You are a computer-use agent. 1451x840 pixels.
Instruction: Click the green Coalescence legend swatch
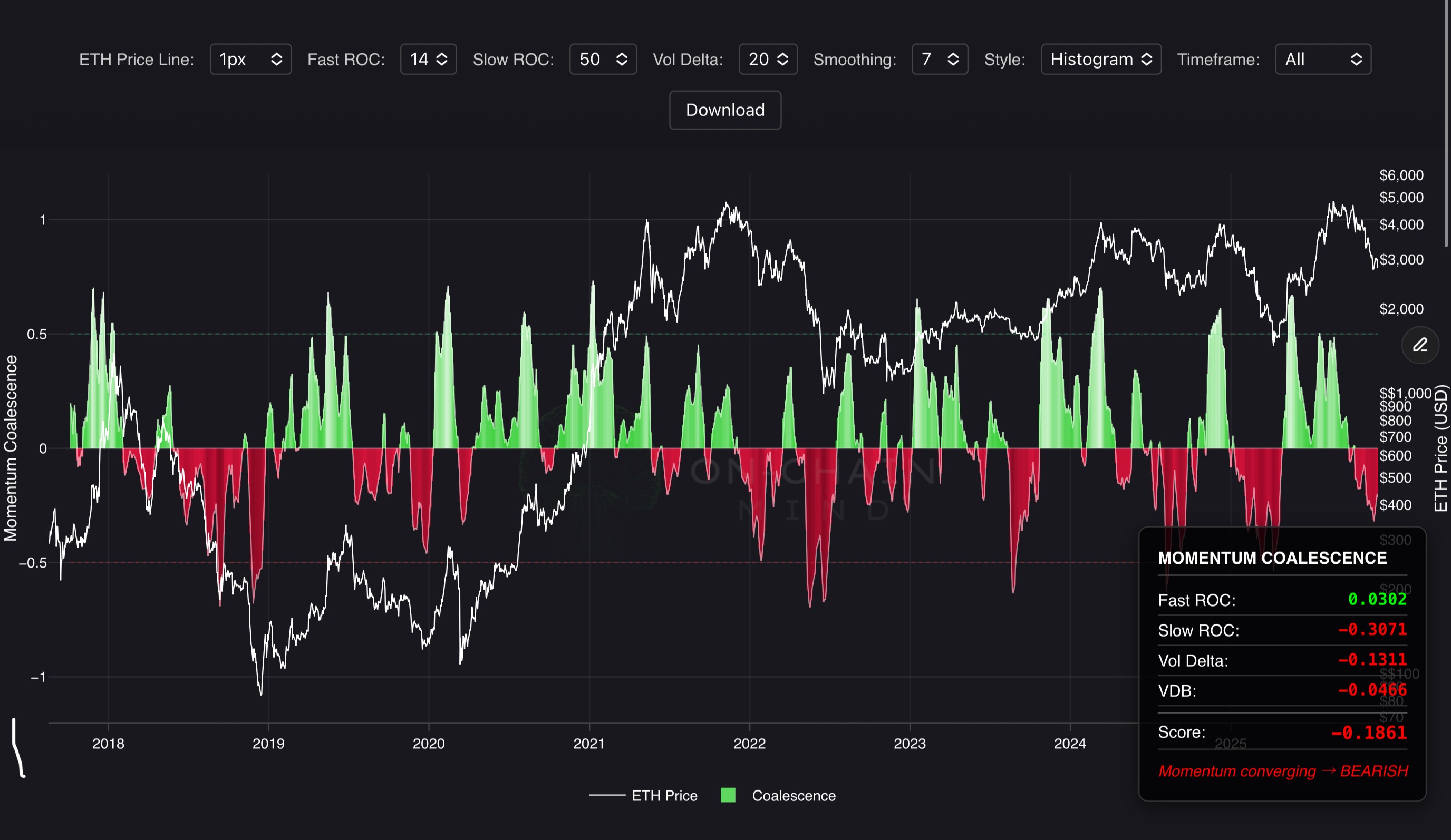728,795
